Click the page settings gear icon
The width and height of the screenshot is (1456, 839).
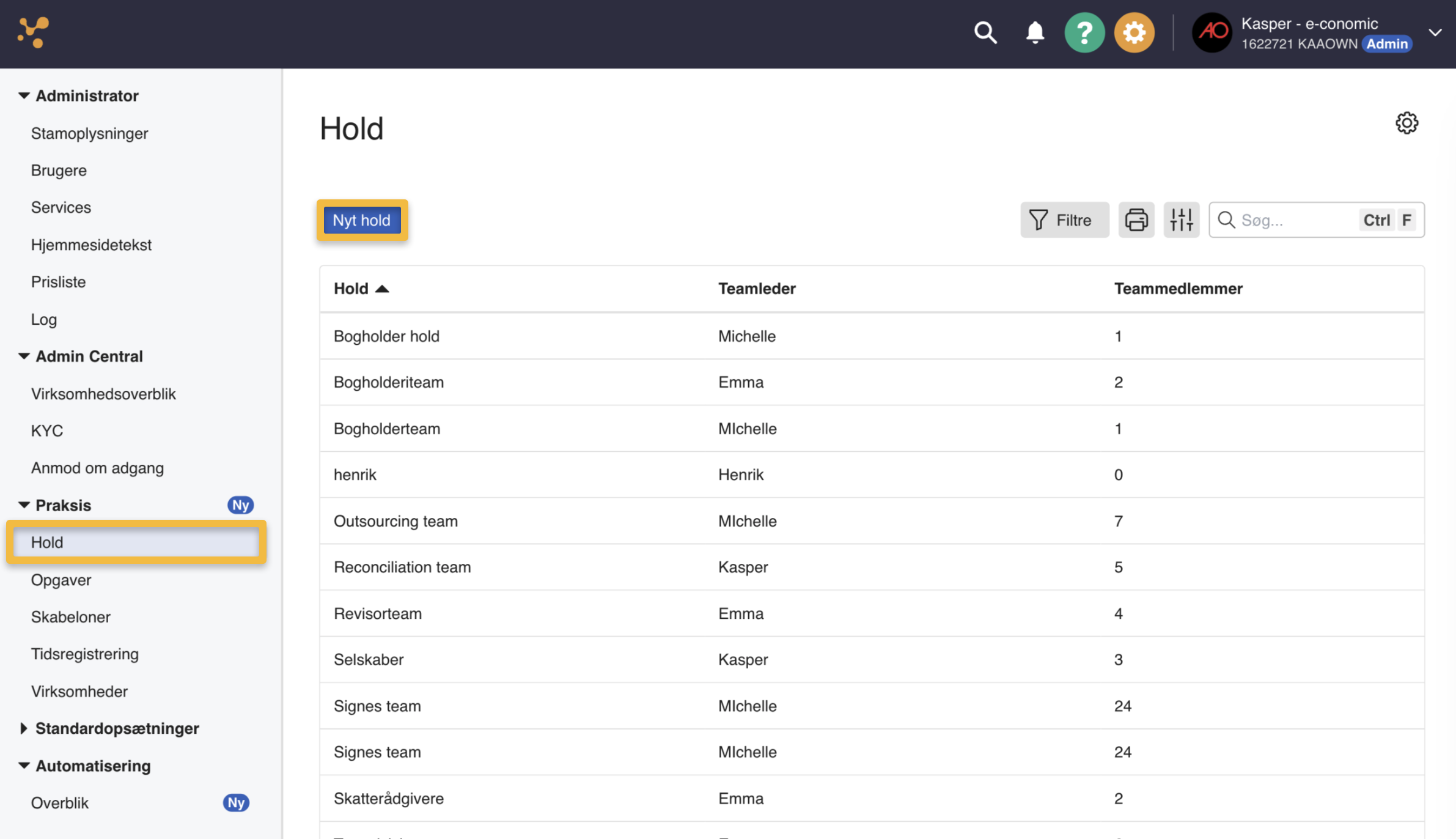(1406, 123)
